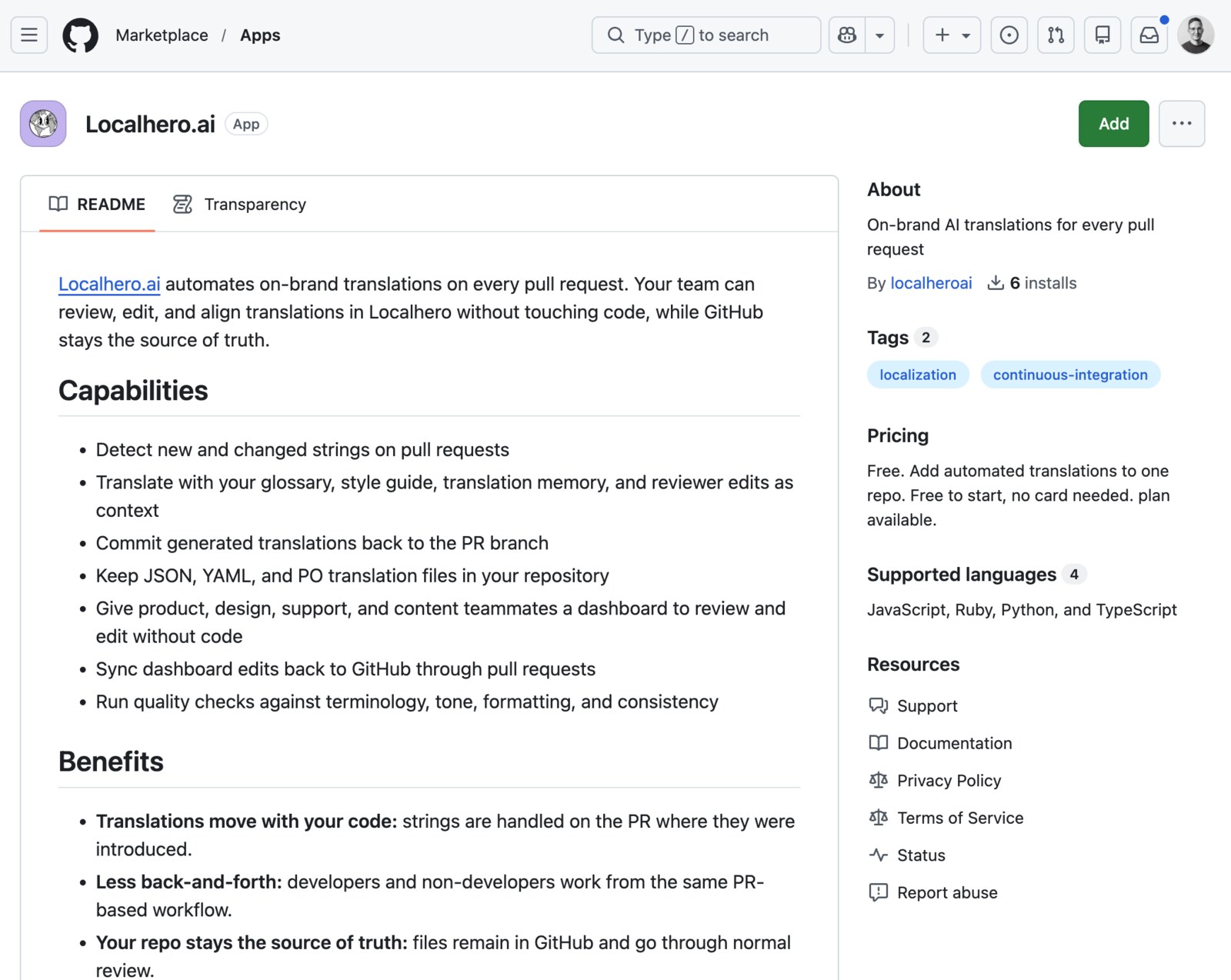The width and height of the screenshot is (1231, 980).
Task: Click the Transparency tab icon
Action: pos(182,204)
